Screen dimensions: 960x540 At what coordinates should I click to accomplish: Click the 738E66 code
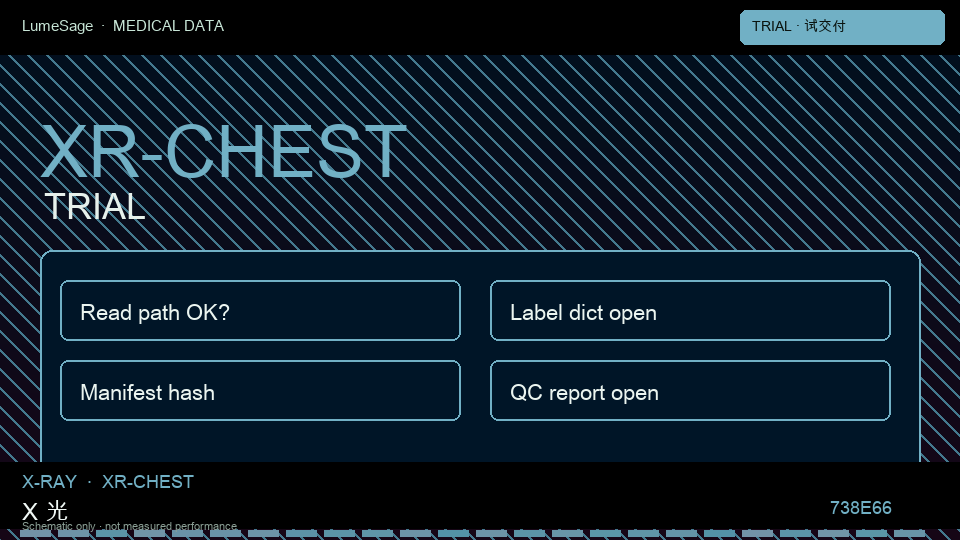point(860,508)
